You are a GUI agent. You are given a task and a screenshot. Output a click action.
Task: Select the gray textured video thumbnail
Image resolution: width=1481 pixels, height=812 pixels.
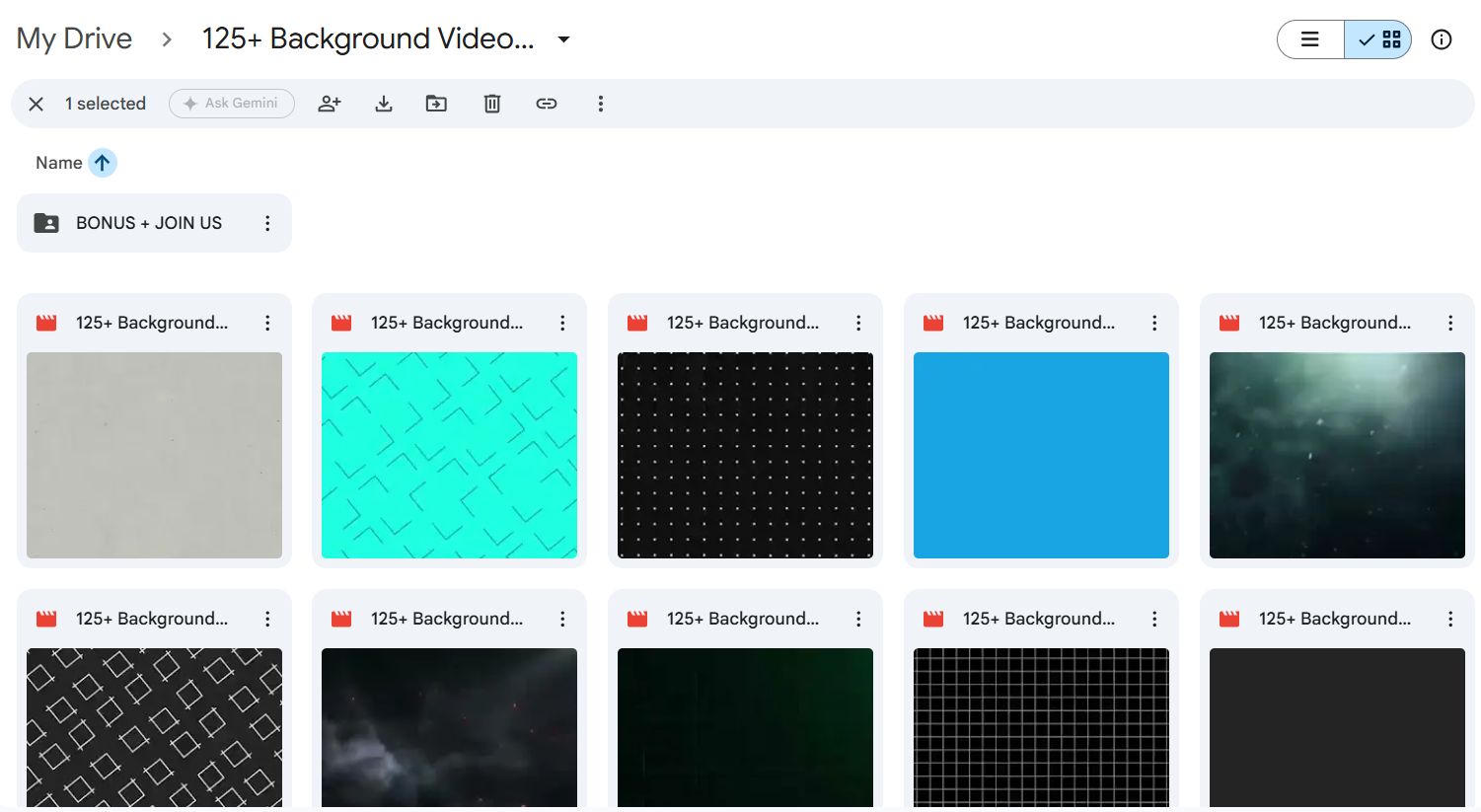click(x=154, y=455)
